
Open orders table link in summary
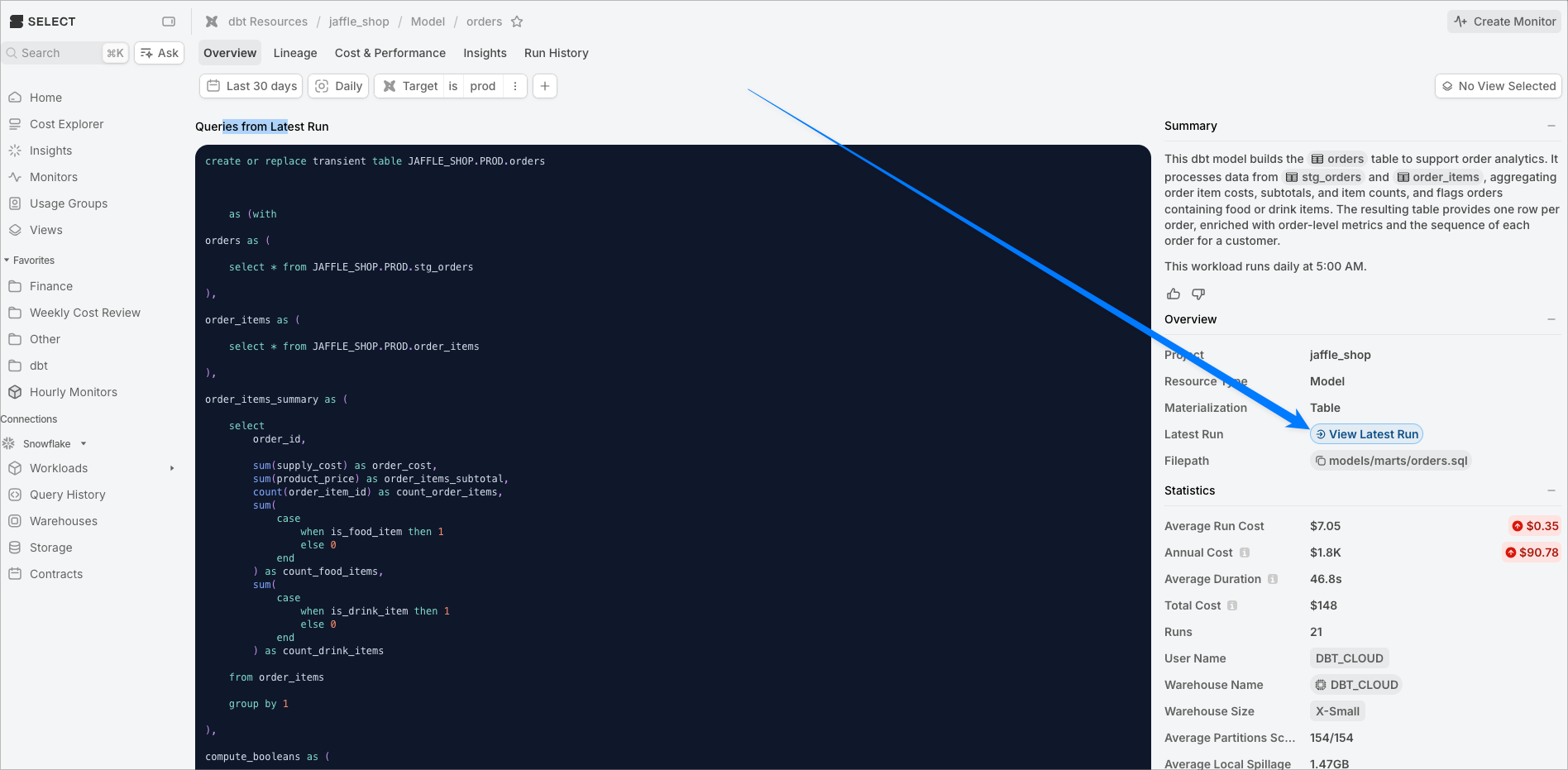[1337, 159]
